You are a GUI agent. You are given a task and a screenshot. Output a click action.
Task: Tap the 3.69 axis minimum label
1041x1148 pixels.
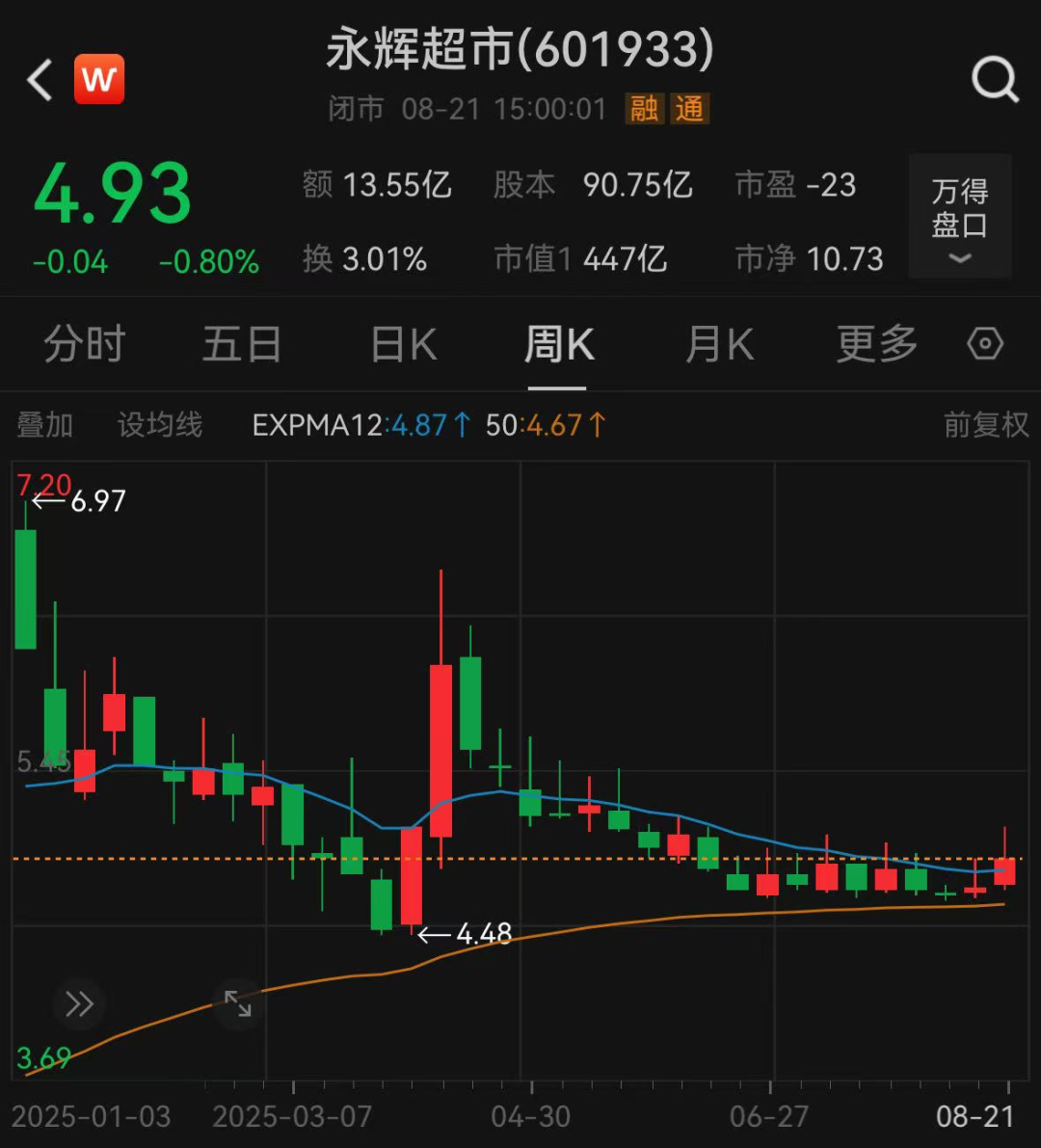[x=43, y=1058]
